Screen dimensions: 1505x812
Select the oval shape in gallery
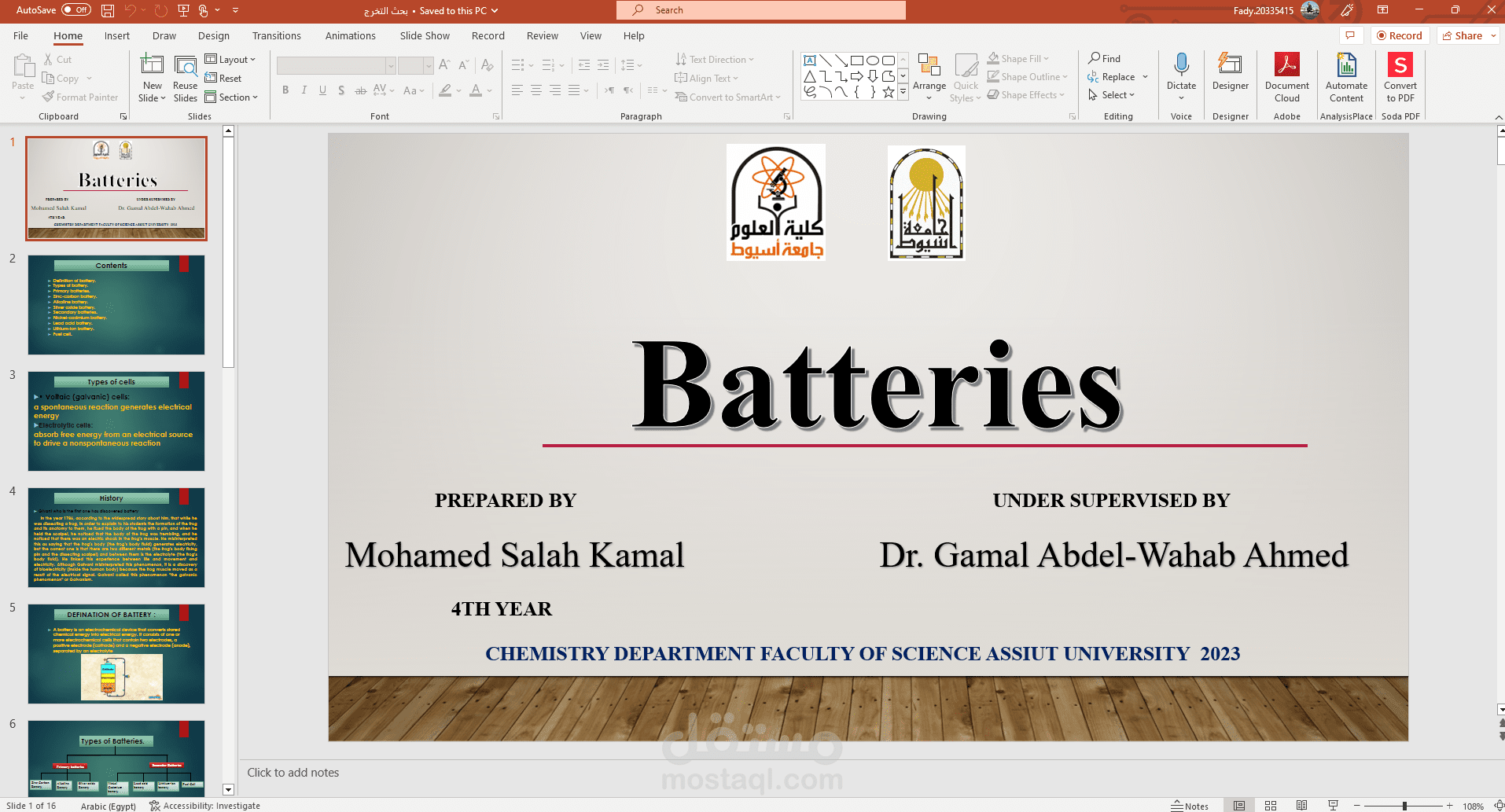[873, 61]
